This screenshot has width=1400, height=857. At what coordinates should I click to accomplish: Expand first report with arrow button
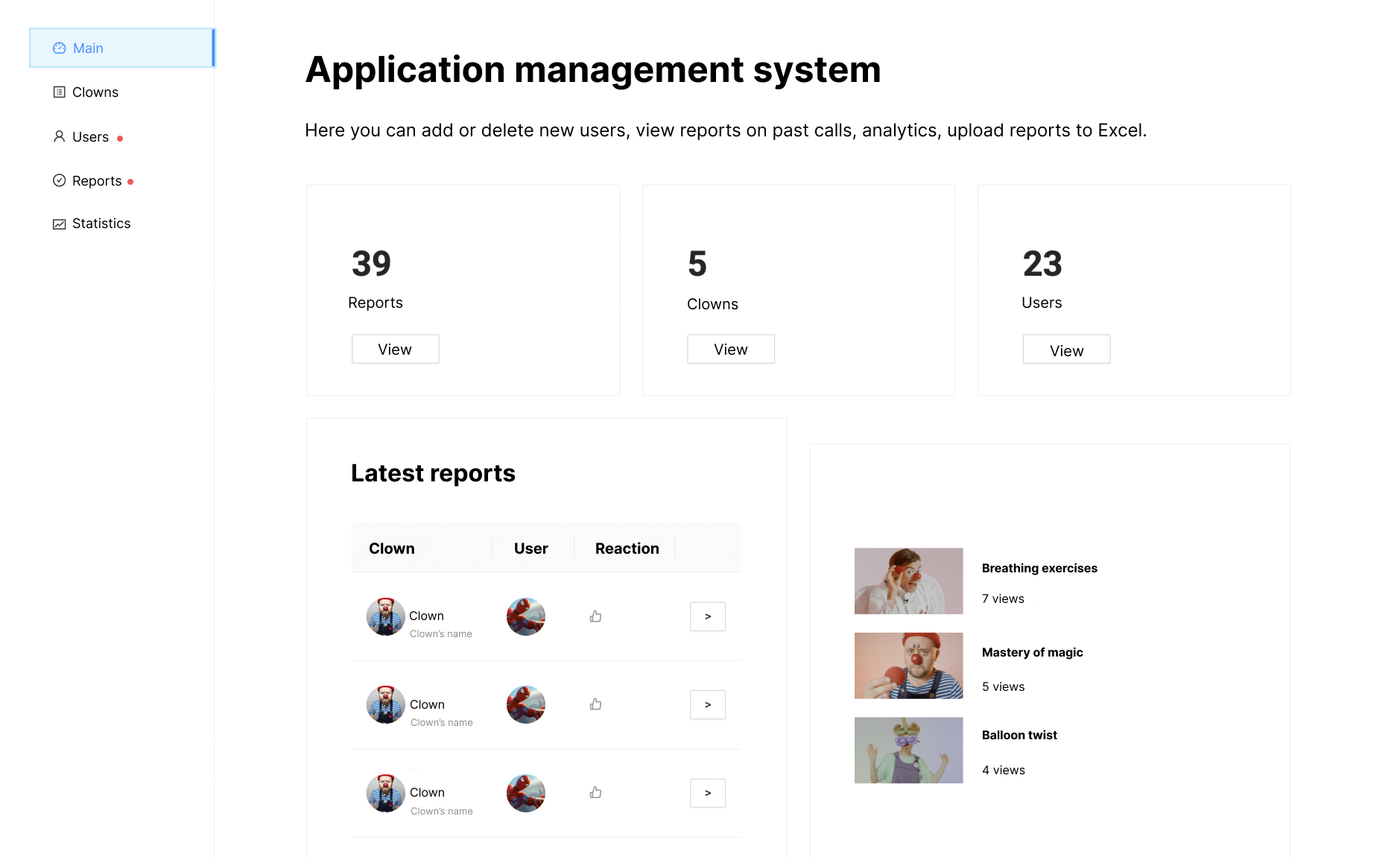coord(708,617)
